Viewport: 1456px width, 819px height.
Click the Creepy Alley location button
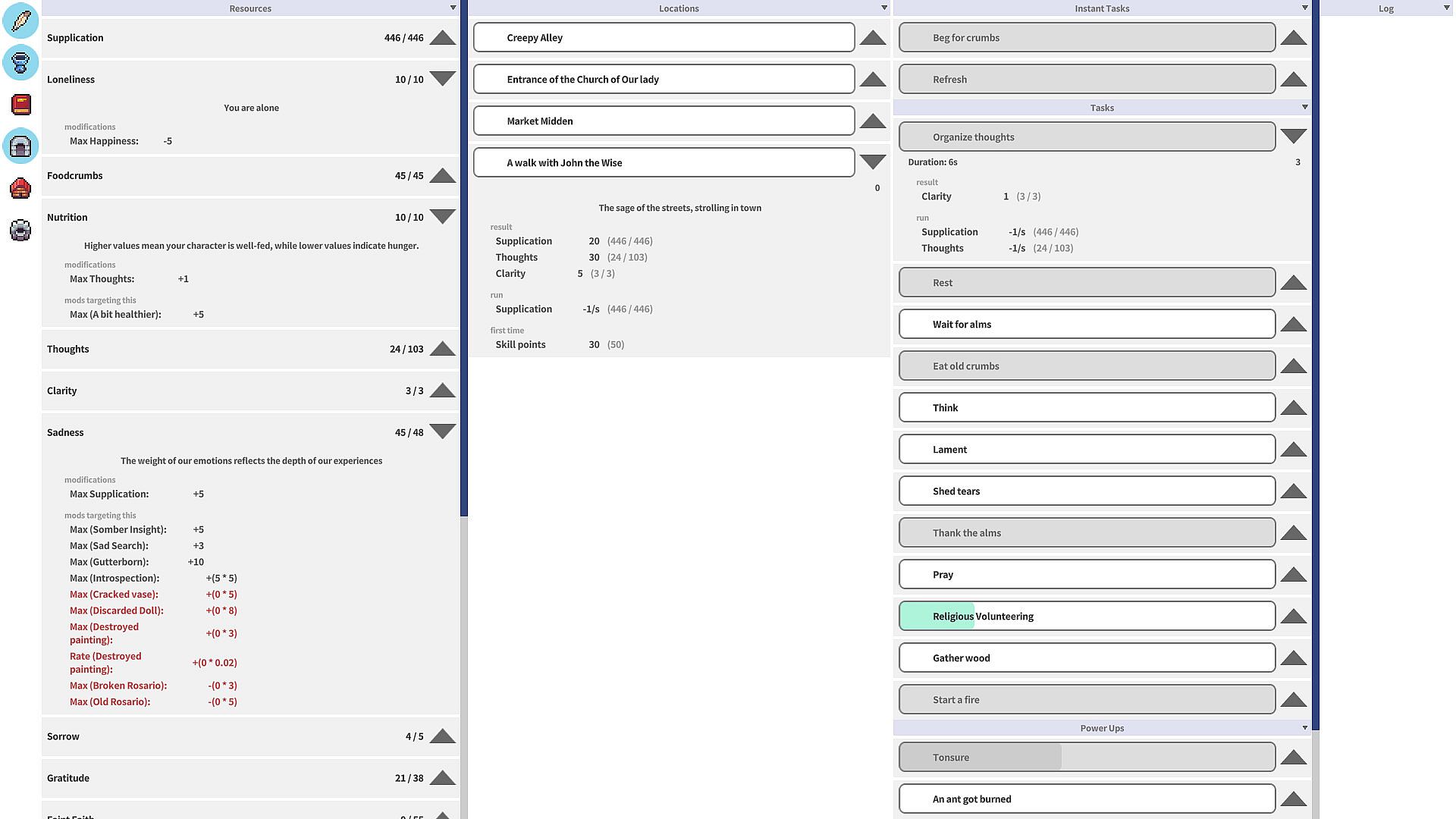[664, 37]
